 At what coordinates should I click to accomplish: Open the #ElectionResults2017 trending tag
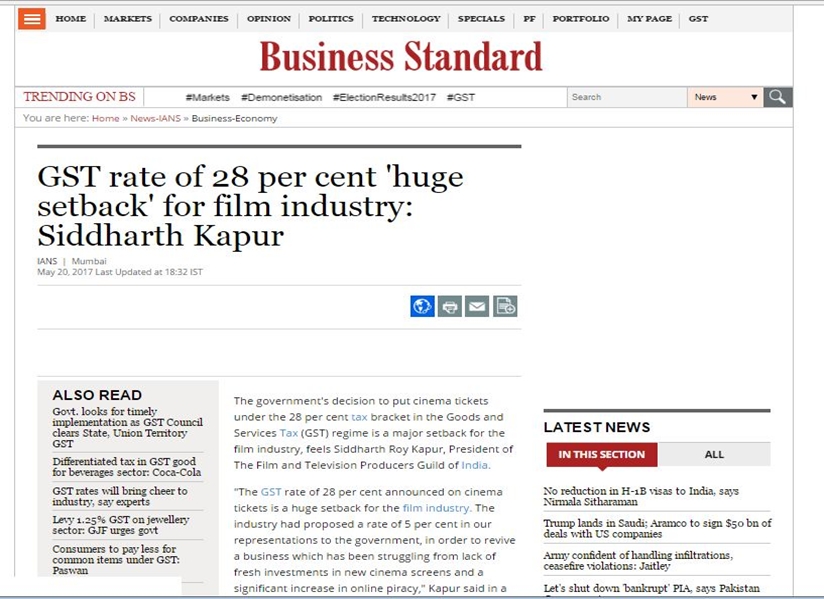384,97
